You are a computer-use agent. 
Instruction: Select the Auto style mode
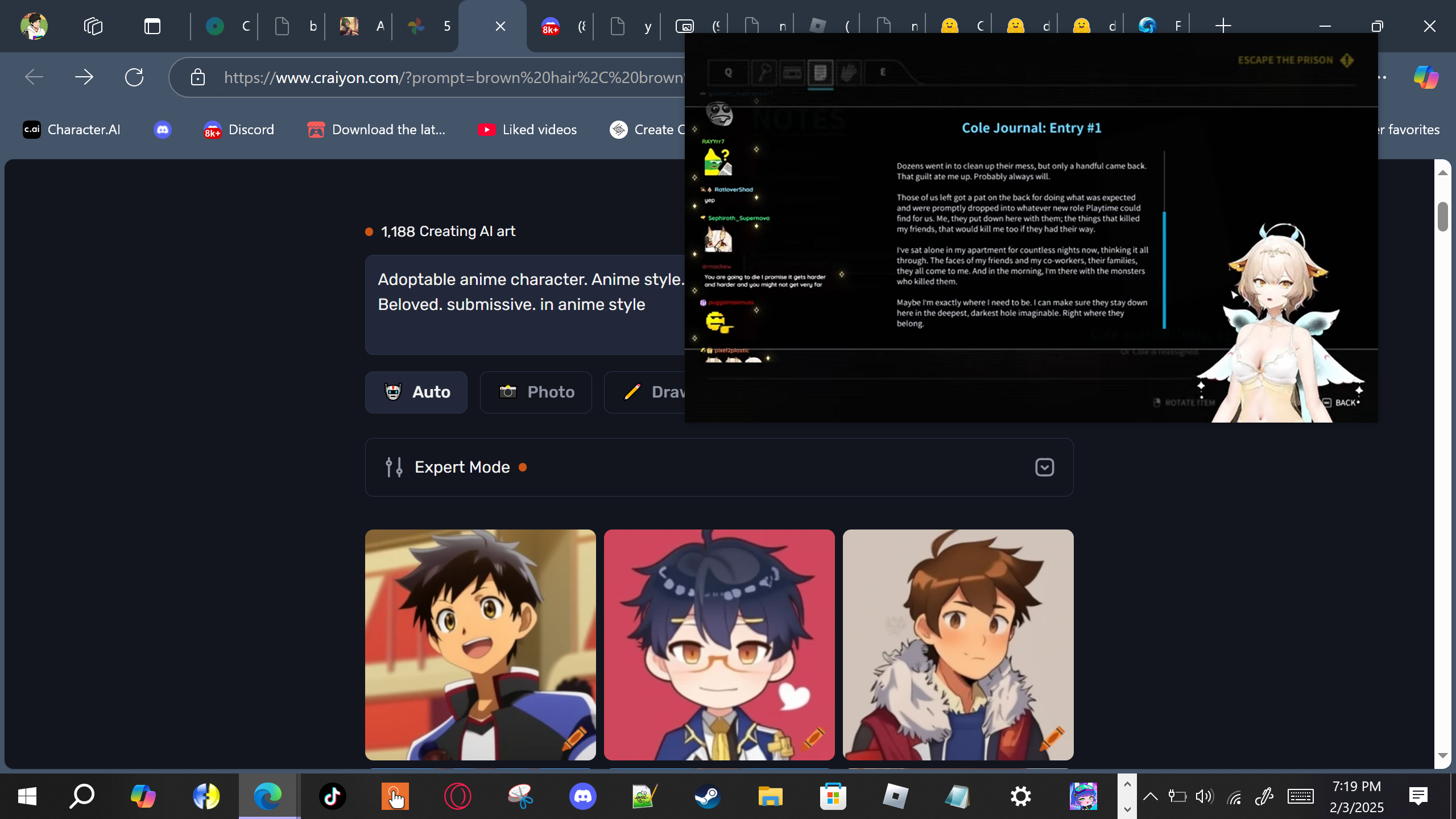[416, 392]
